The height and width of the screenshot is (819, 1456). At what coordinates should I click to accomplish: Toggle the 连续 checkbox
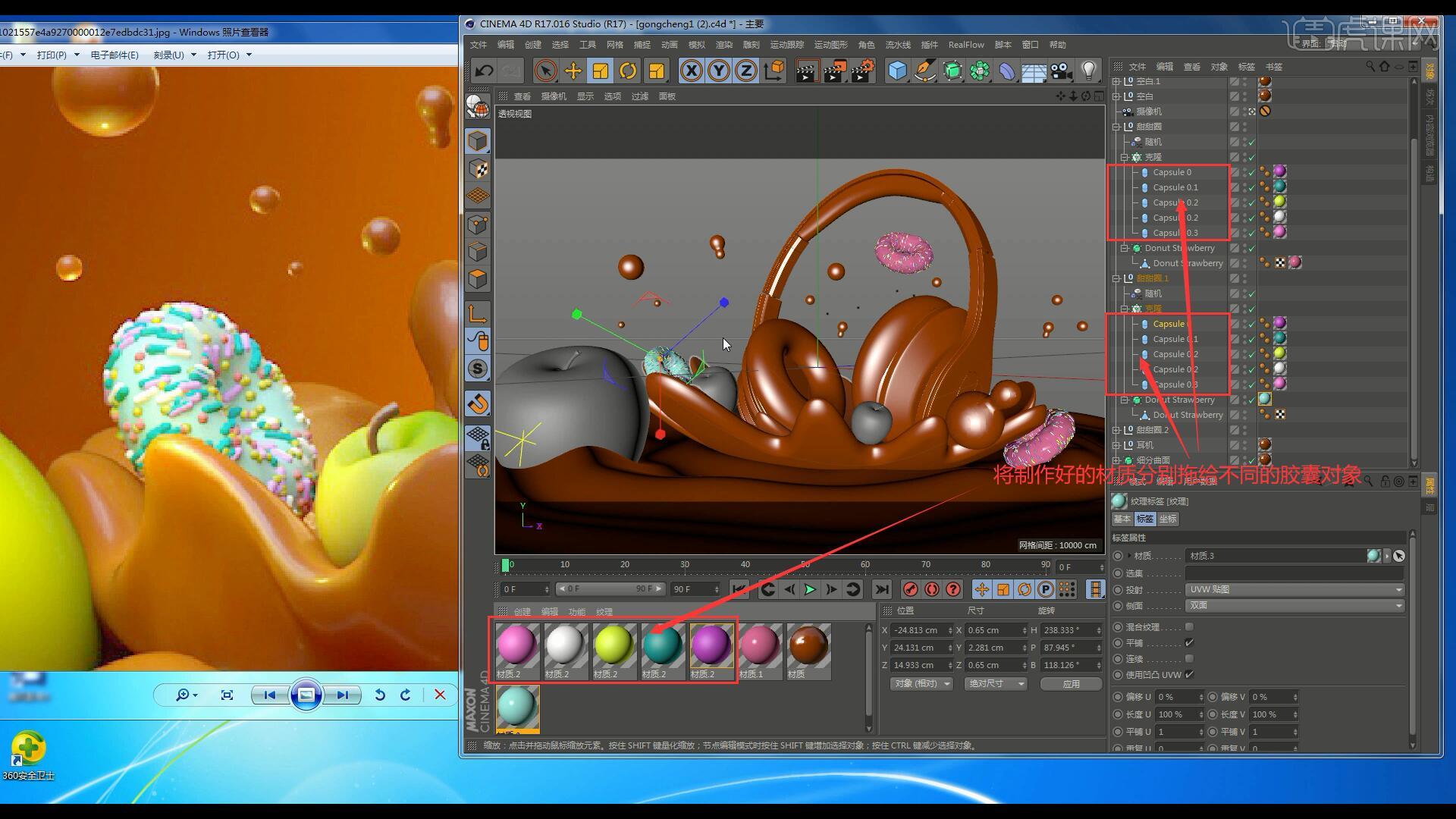(x=1189, y=659)
